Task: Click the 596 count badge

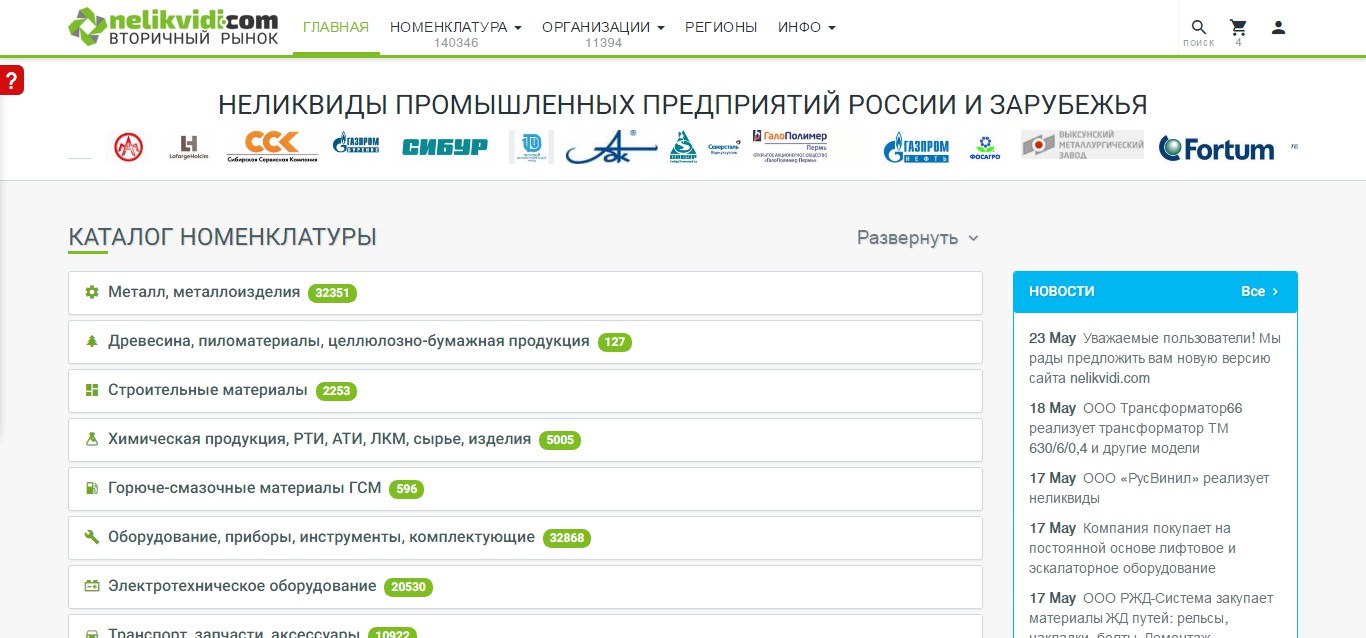Action: pos(406,489)
